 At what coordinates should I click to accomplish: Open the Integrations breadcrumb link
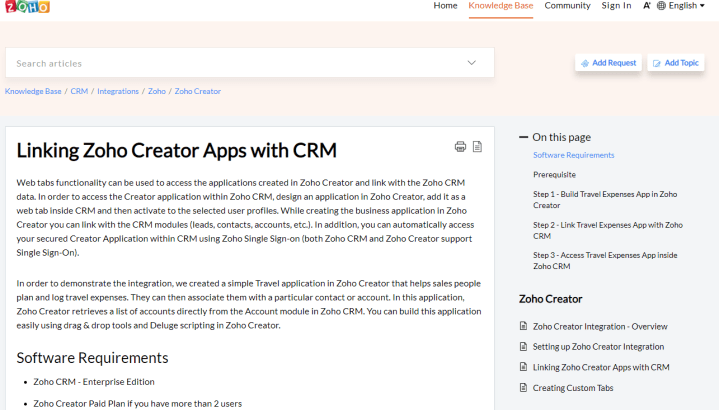click(x=118, y=91)
